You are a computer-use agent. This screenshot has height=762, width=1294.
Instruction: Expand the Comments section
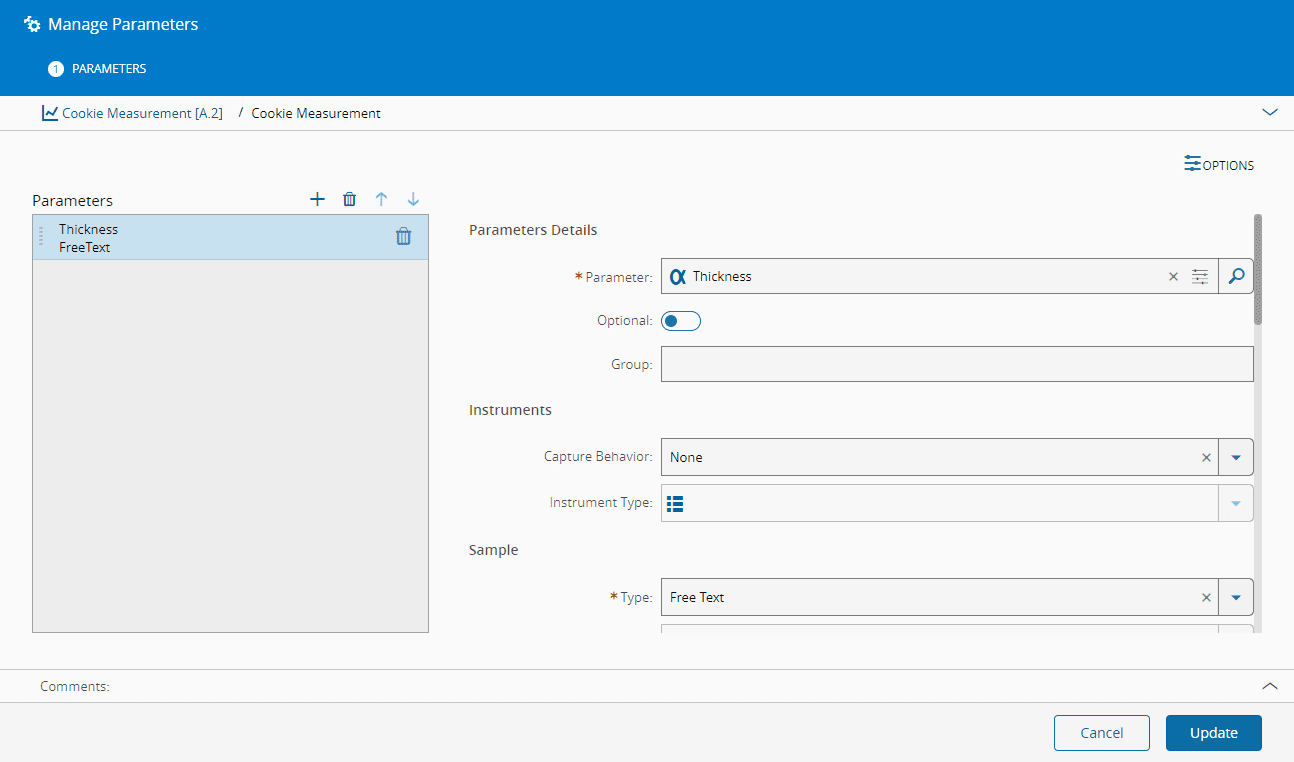pyautogui.click(x=1270, y=686)
